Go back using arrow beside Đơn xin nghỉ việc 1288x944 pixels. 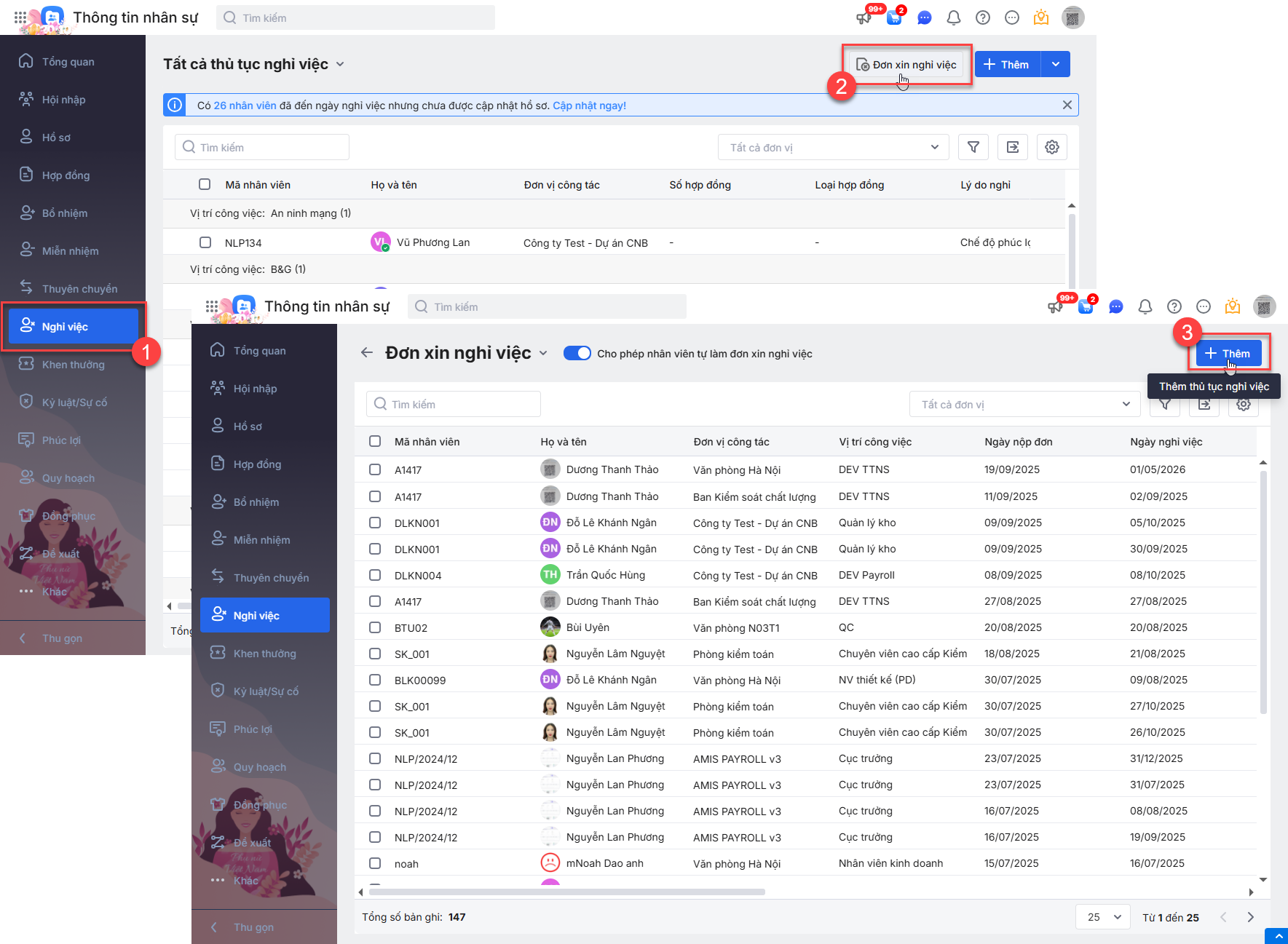point(367,353)
